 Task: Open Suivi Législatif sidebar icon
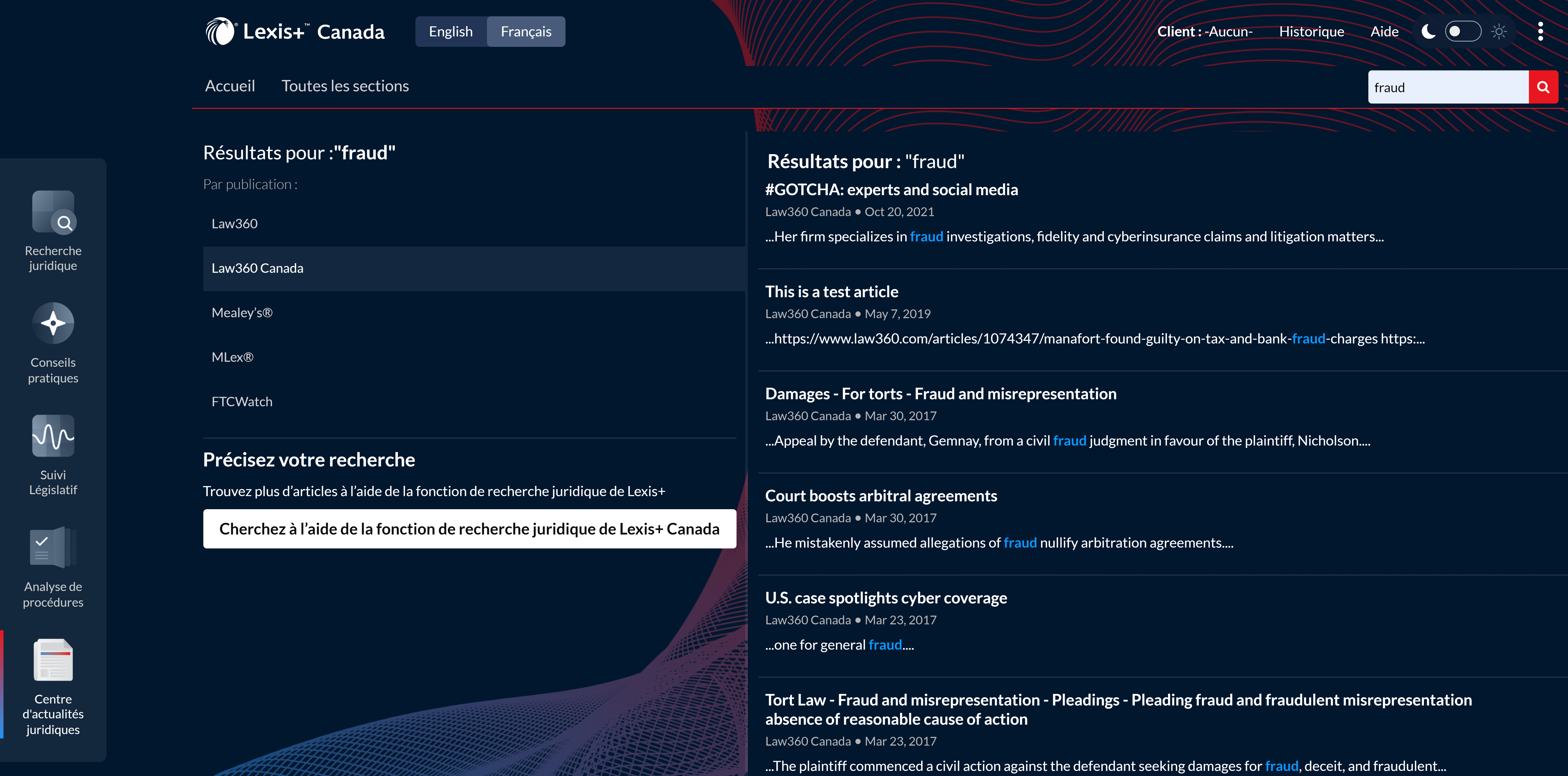(53, 436)
